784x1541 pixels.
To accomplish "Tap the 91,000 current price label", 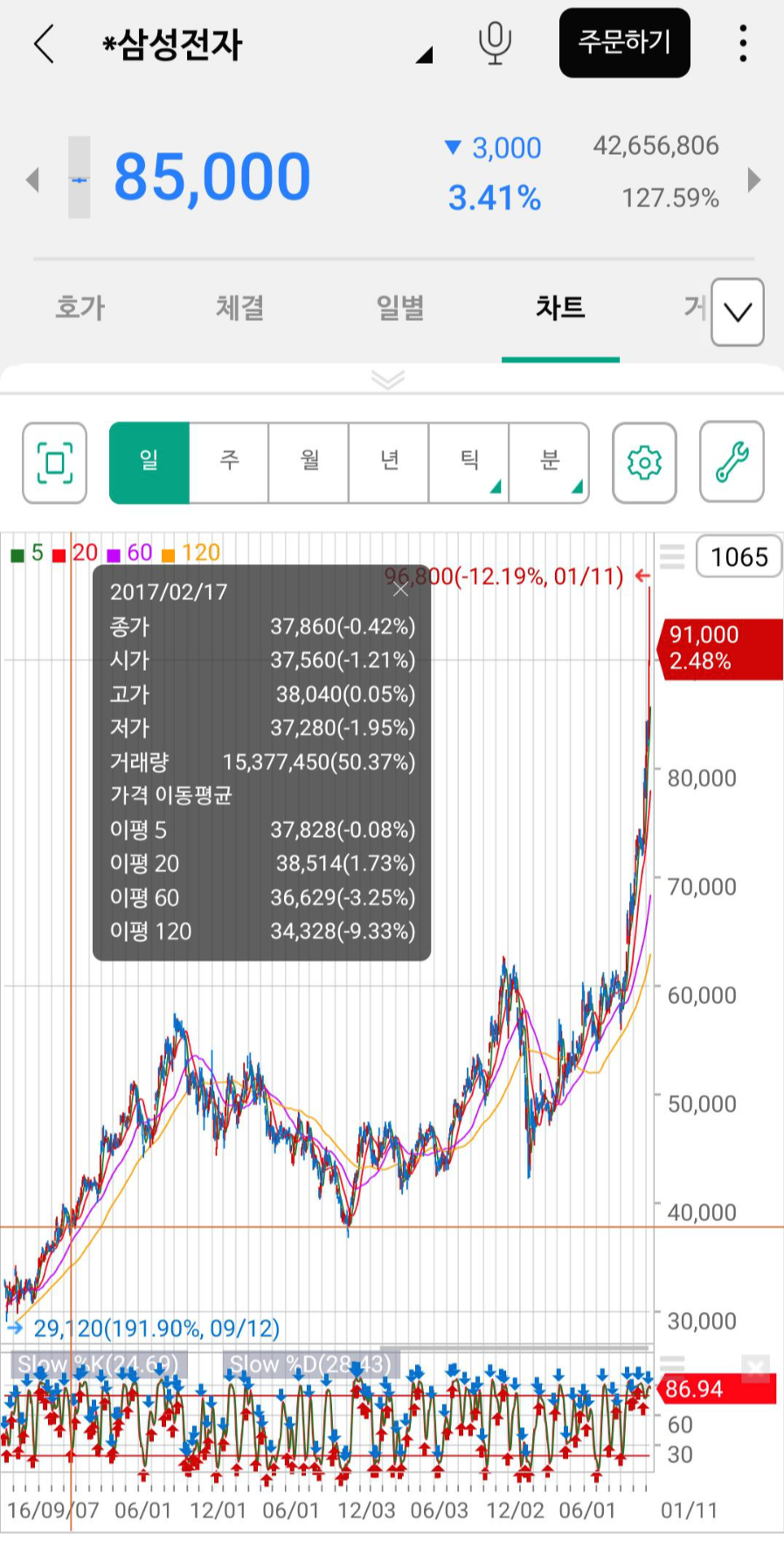I will point(719,648).
